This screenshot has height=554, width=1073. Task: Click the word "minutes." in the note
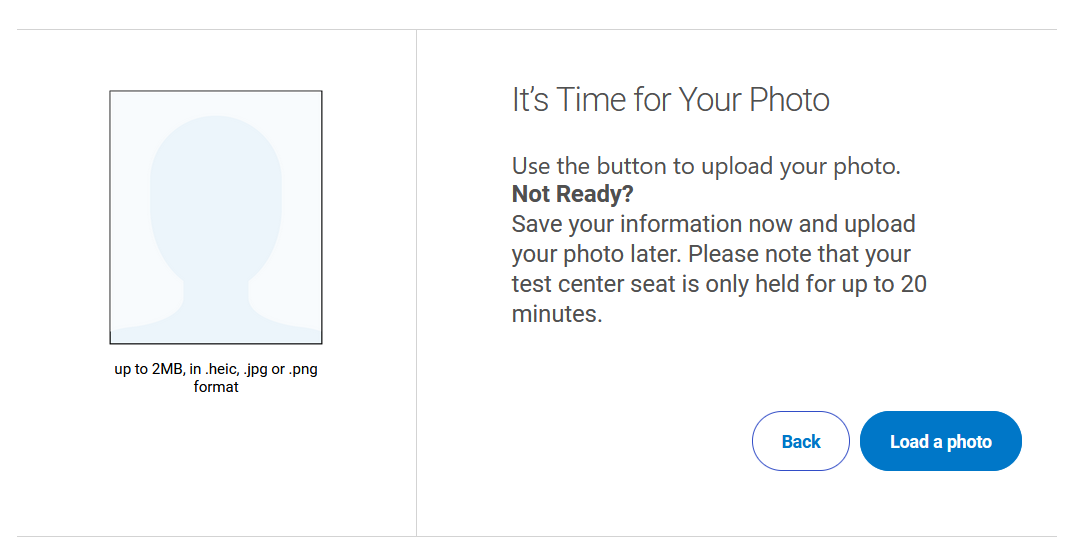[x=557, y=314]
